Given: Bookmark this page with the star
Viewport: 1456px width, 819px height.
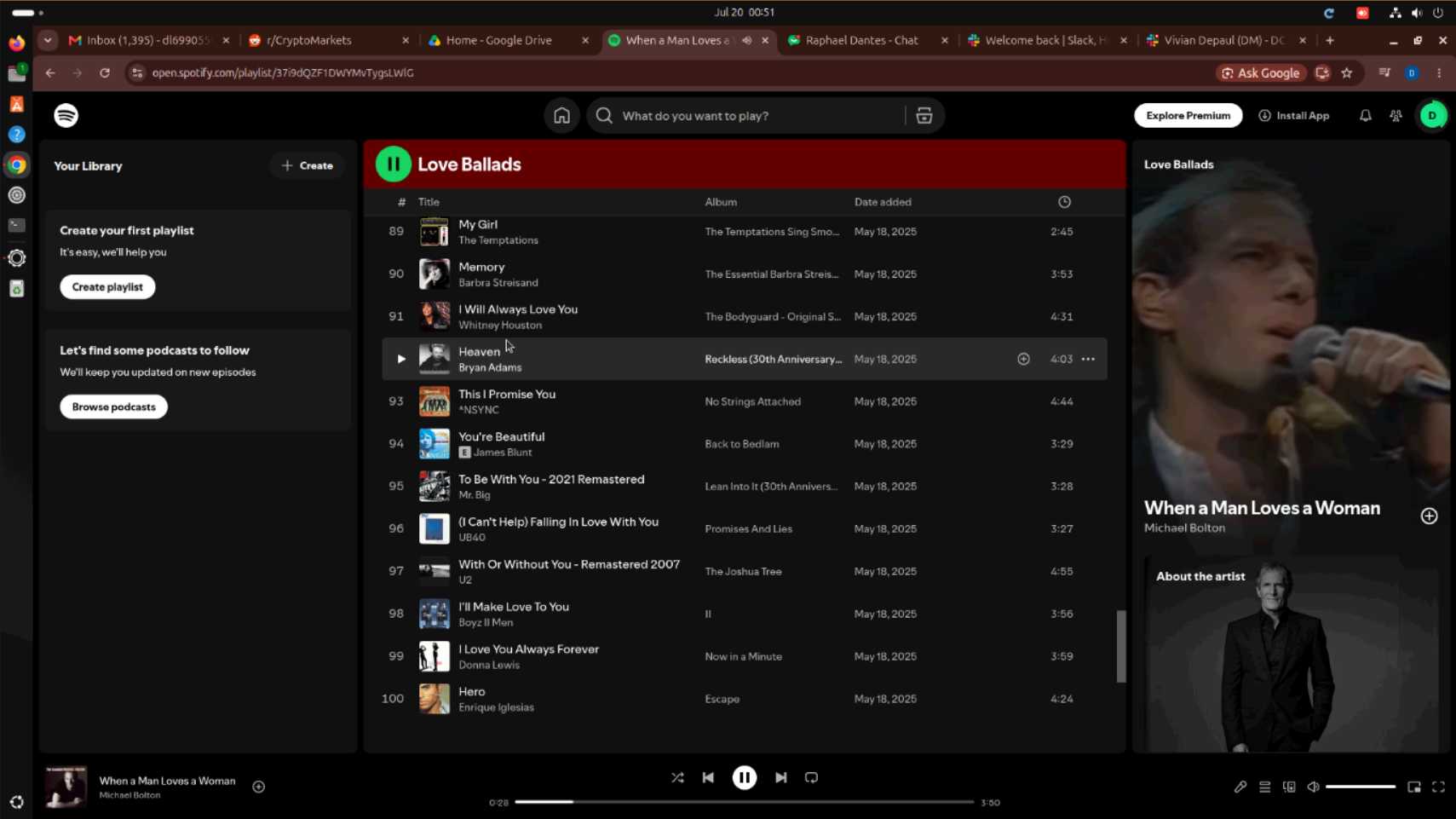Looking at the screenshot, I should coord(1347,73).
